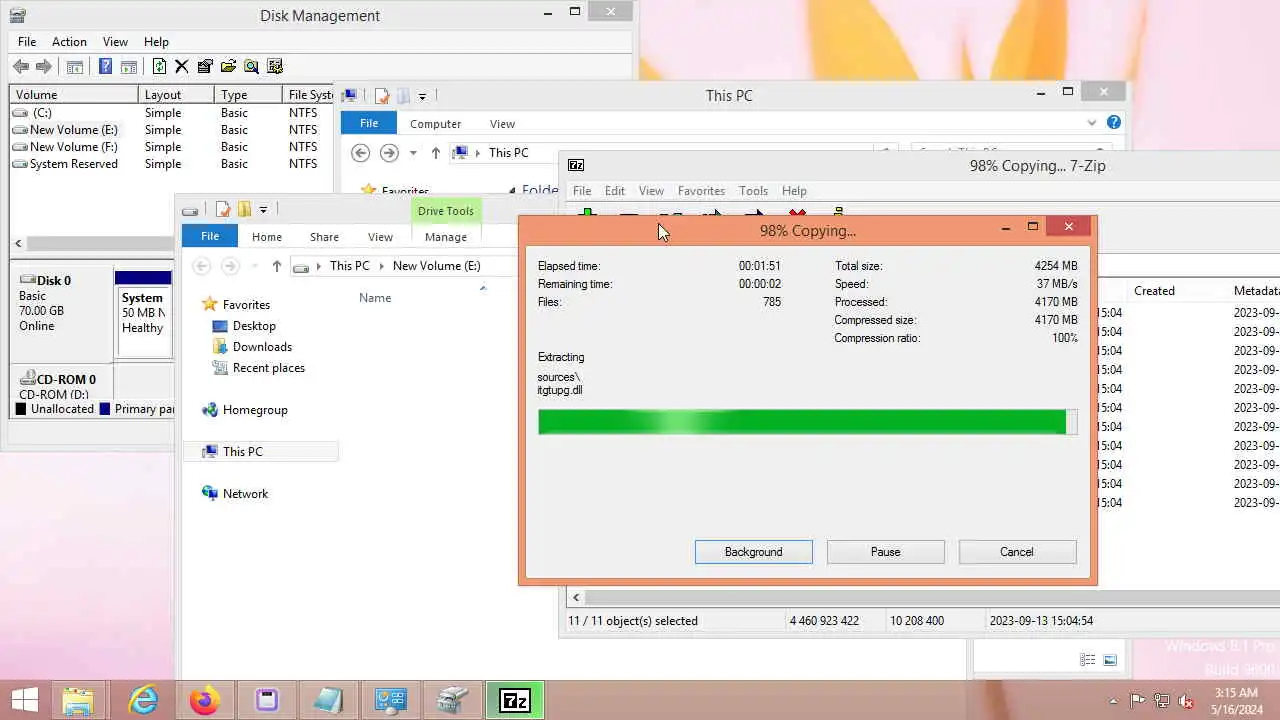Click Back arrow in Disk Management toolbar
This screenshot has width=1280, height=720.
click(21, 67)
